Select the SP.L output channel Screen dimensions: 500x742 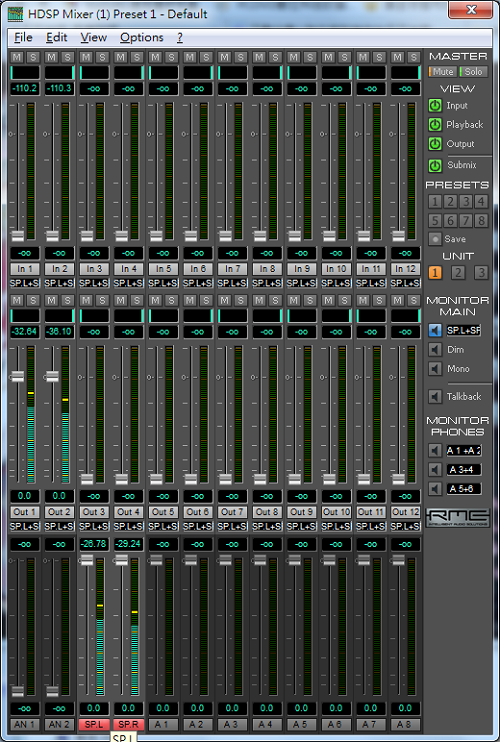(x=94, y=724)
